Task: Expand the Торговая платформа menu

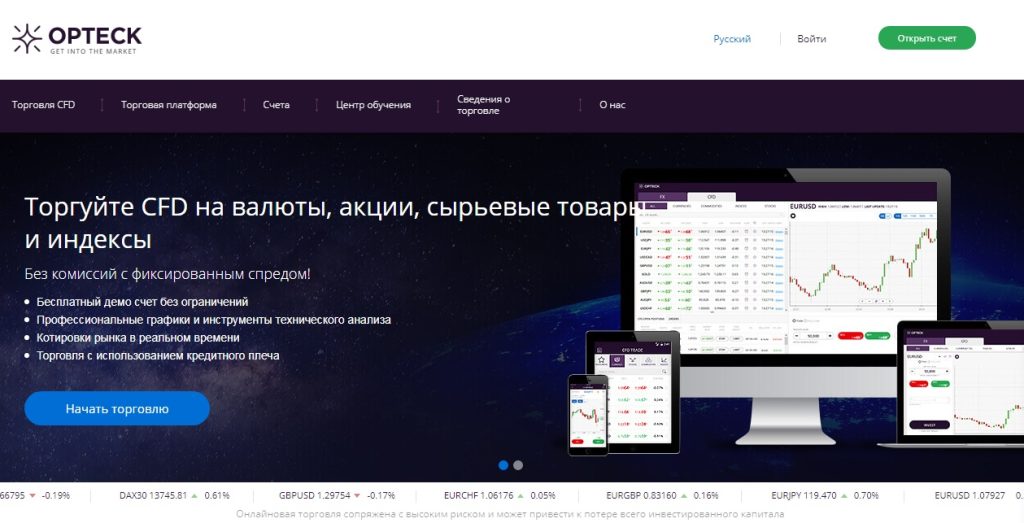Action: point(168,105)
